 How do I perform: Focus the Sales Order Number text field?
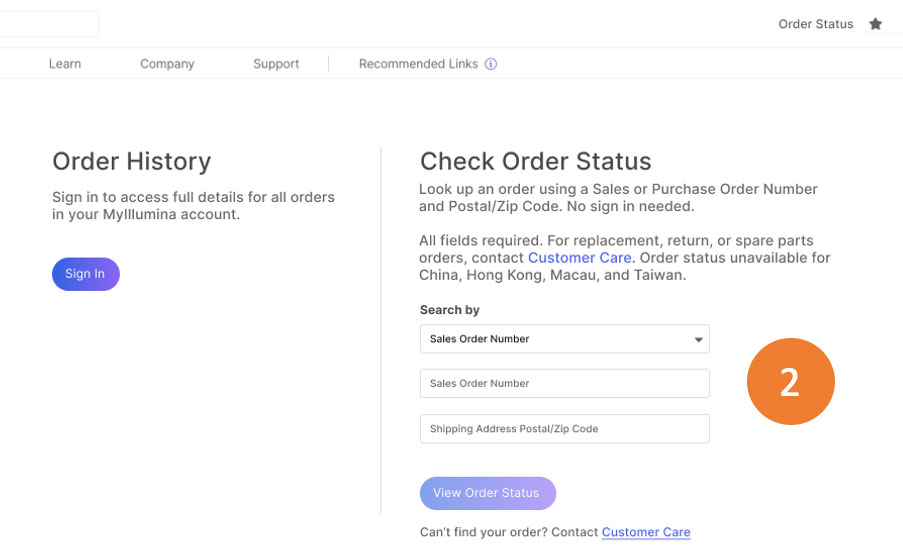point(564,384)
